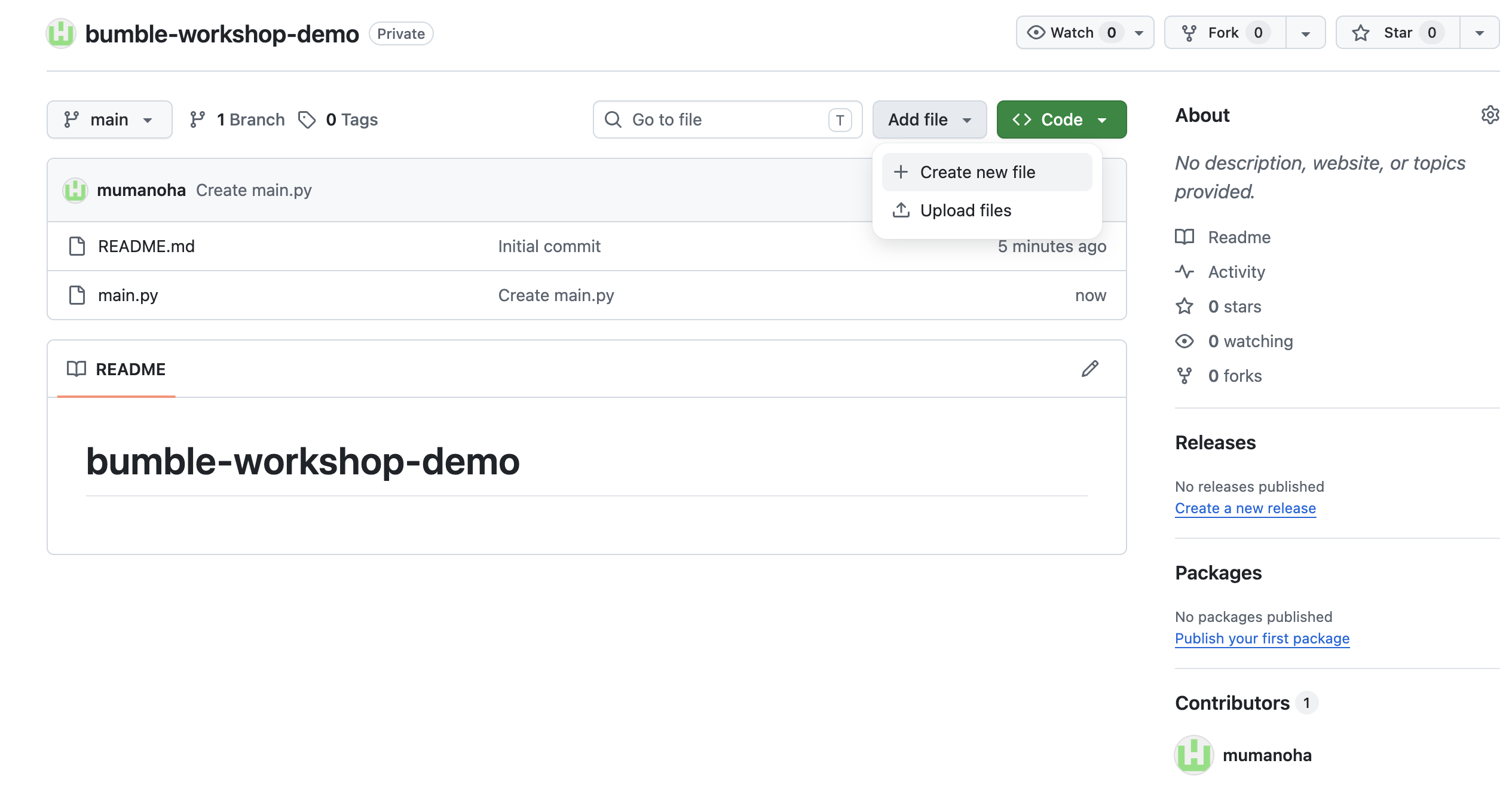Focus the Go to file search field
1512x791 pixels.
(x=727, y=119)
